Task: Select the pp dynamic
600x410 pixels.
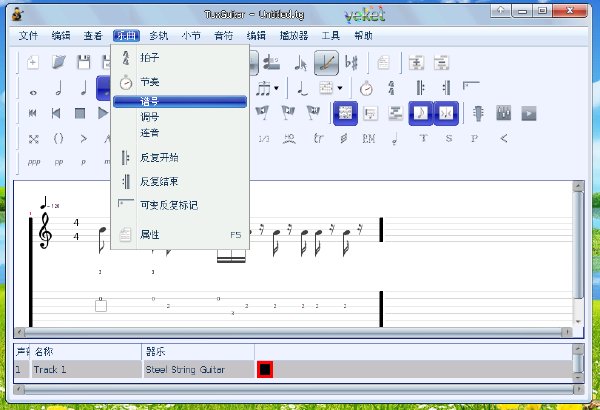Action: [59, 162]
